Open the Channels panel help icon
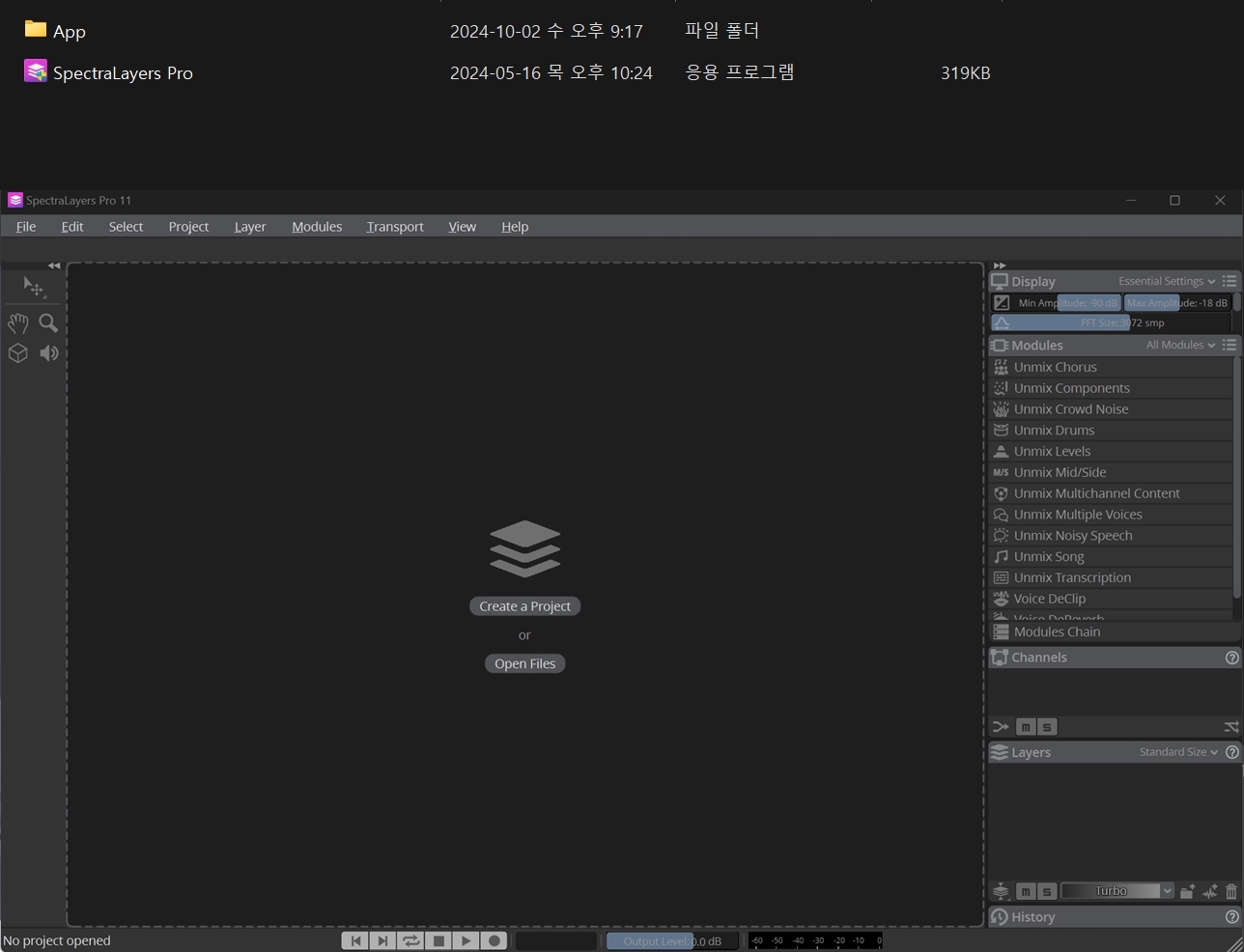1244x952 pixels. (x=1231, y=658)
